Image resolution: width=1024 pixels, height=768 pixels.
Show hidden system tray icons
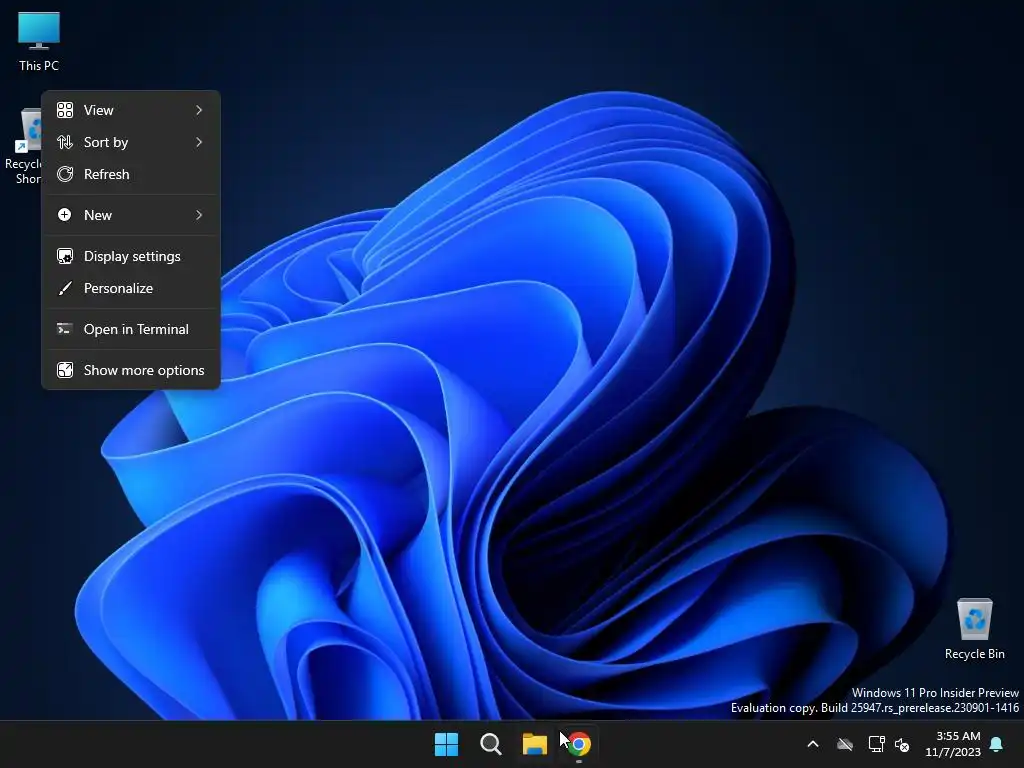point(813,744)
